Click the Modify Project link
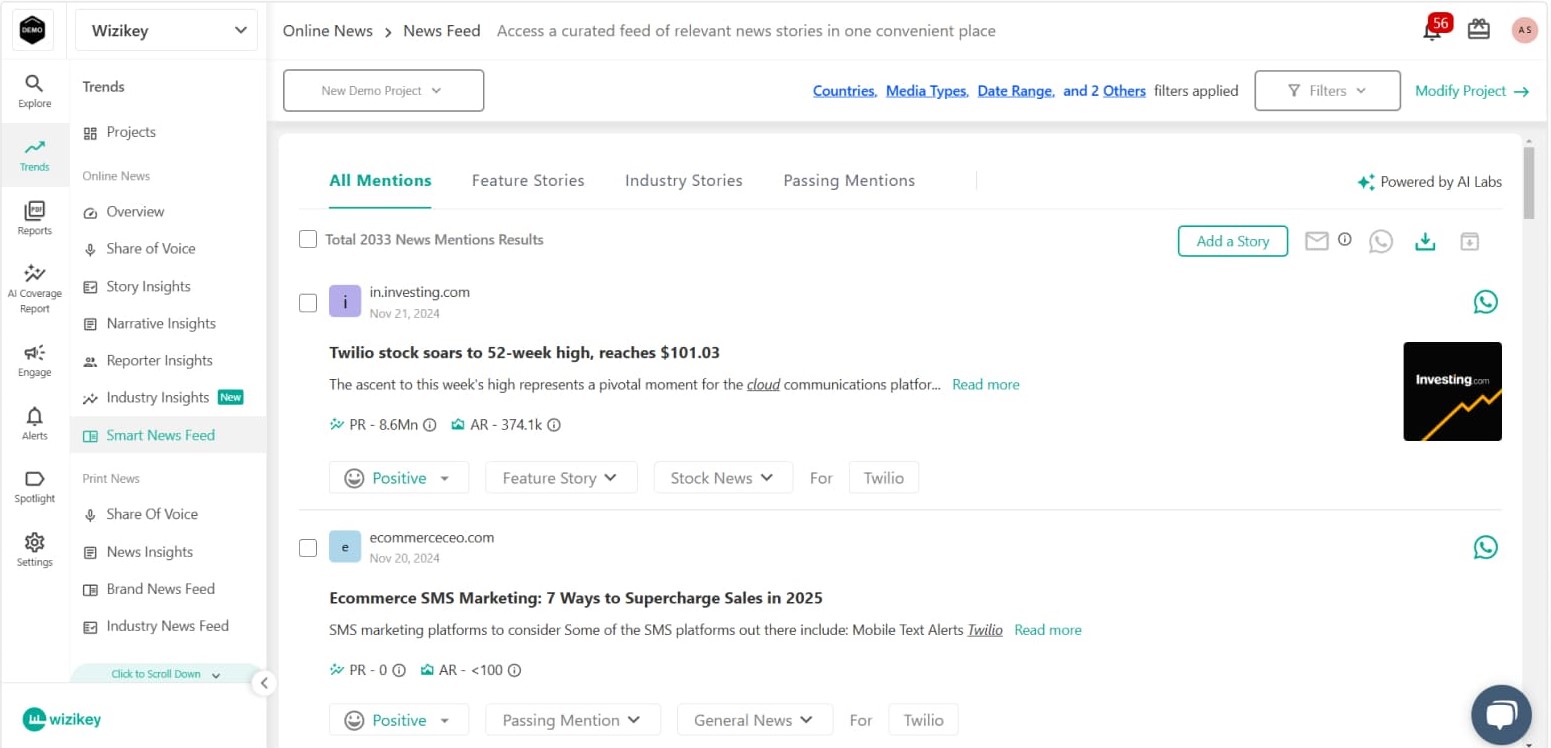Image resolution: width=1551 pixels, height=748 pixels. point(1472,91)
